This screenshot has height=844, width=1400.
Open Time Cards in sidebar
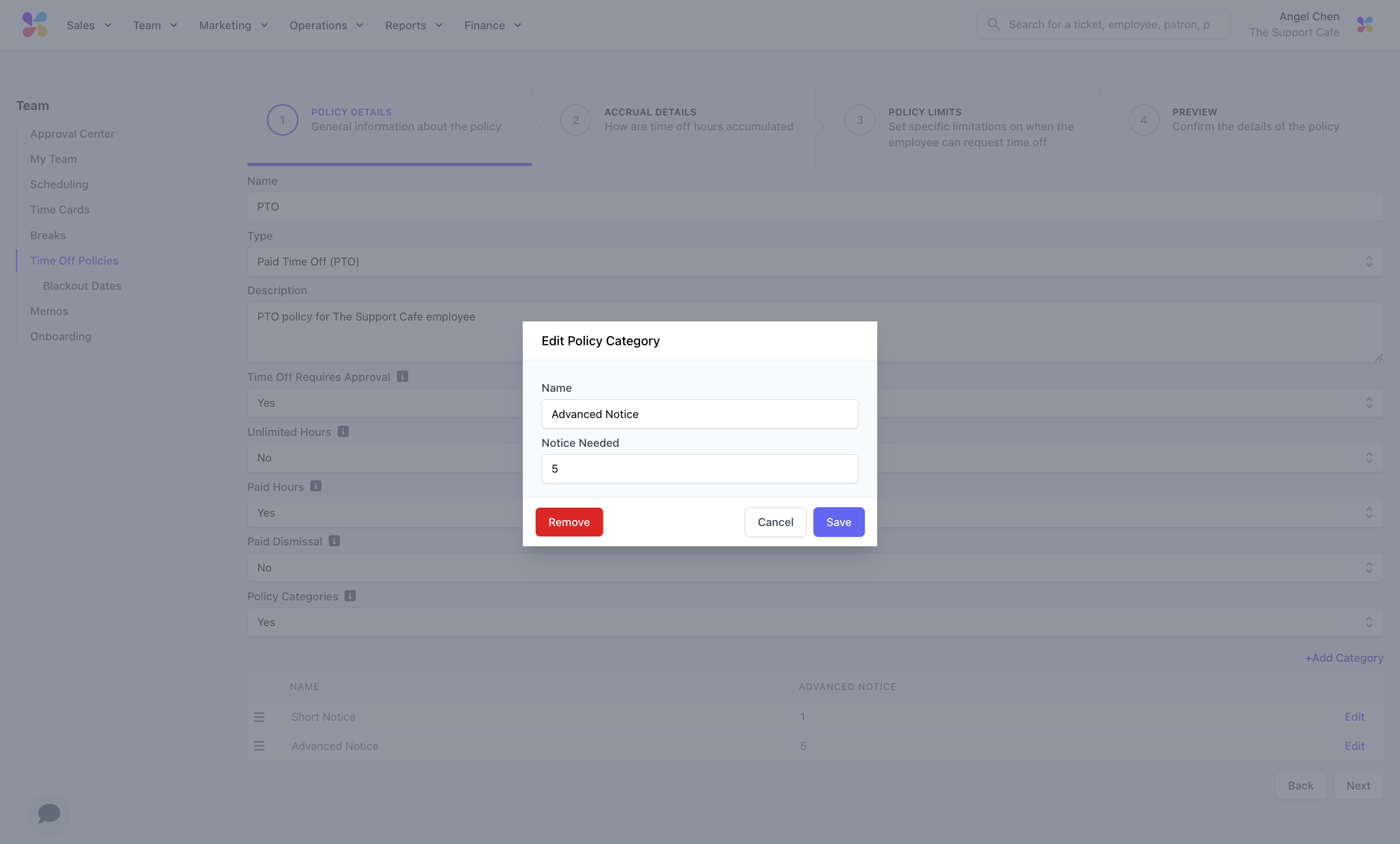pos(60,209)
